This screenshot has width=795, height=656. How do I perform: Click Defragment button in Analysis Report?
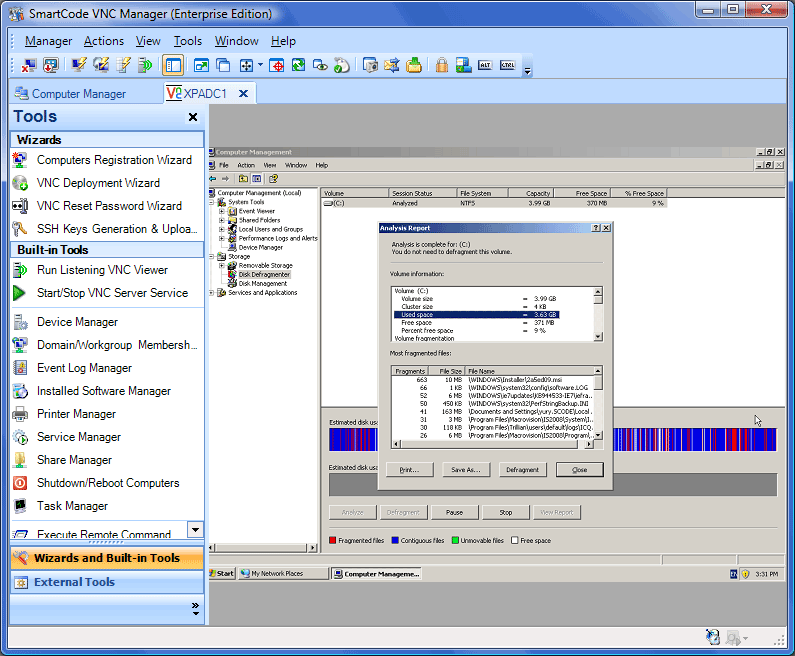pyautogui.click(x=523, y=470)
